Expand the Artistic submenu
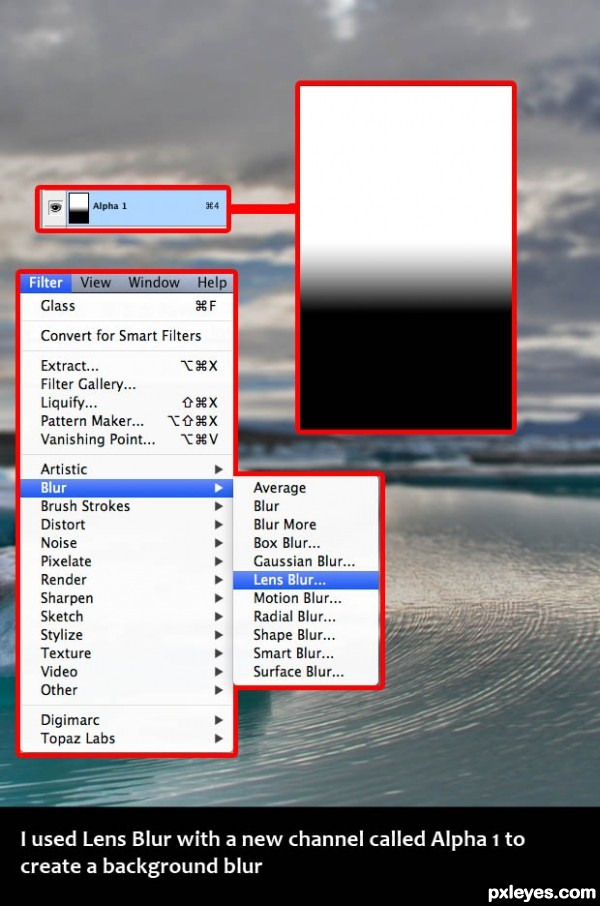The height and width of the screenshot is (906, 600). pos(127,469)
